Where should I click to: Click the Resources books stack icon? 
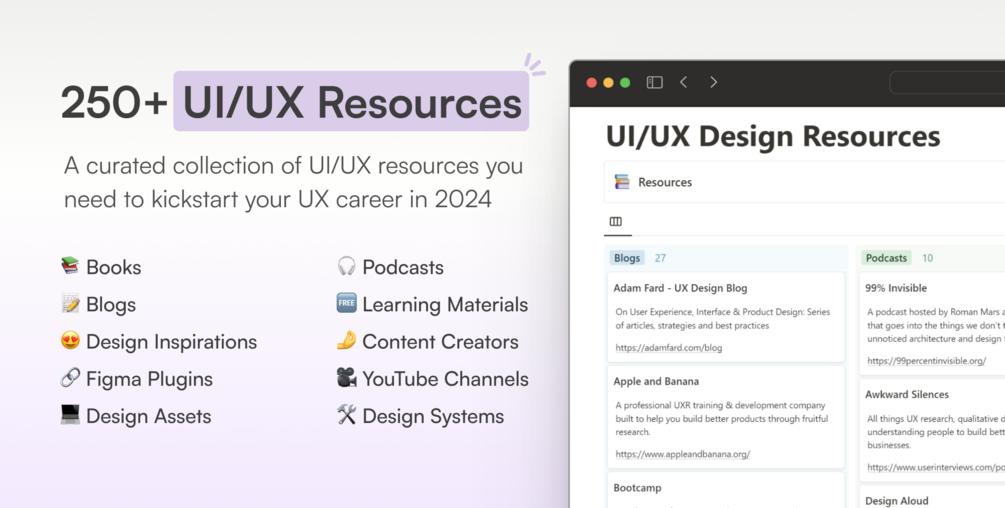(x=622, y=182)
